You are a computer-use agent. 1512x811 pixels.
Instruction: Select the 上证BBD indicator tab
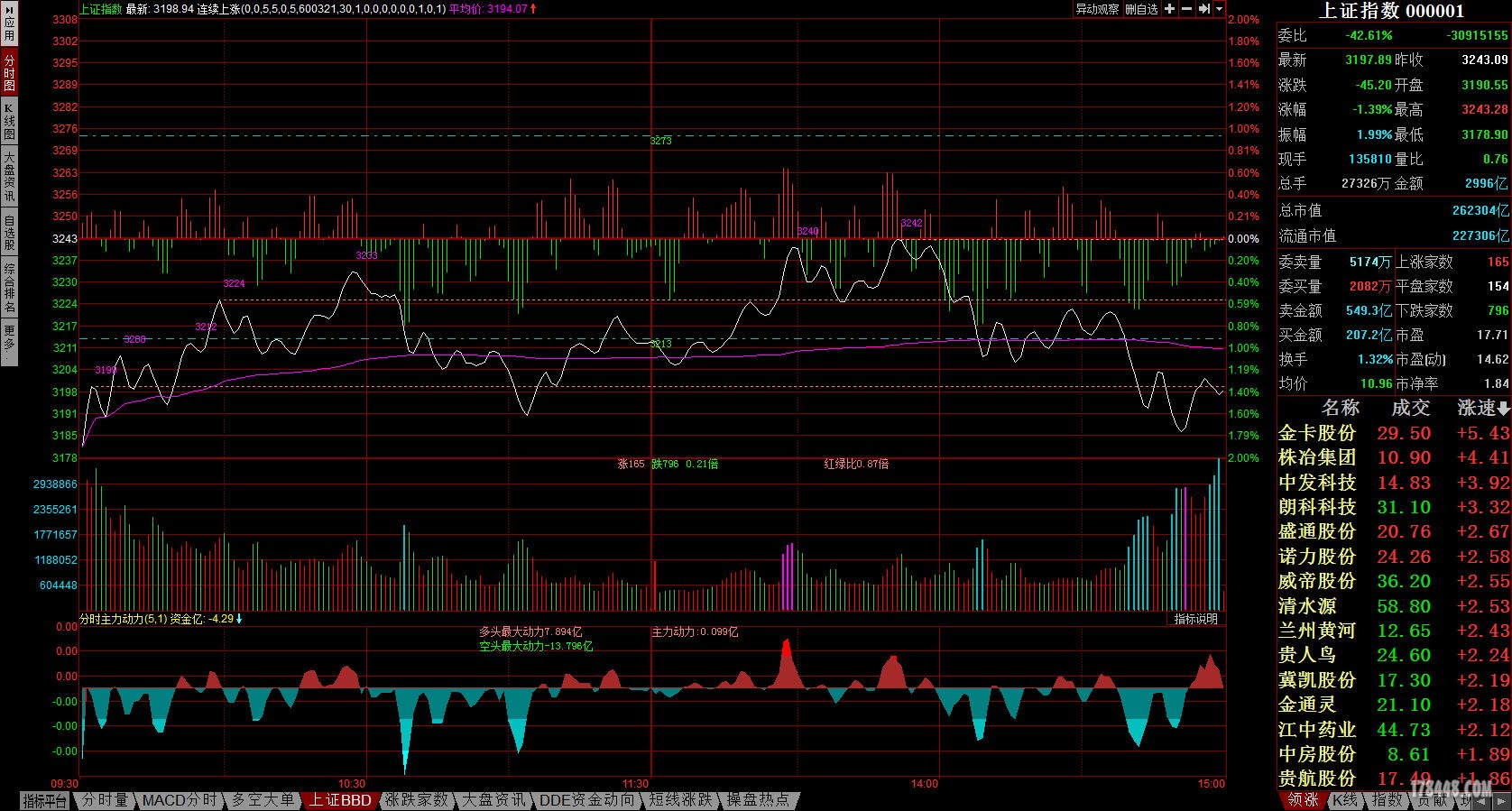(x=340, y=800)
